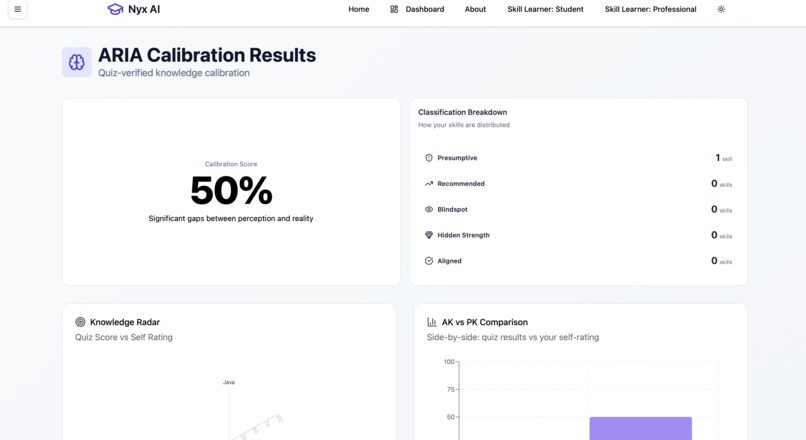The height and width of the screenshot is (440, 806).
Task: Click the Aligned label
Action: pos(449,261)
